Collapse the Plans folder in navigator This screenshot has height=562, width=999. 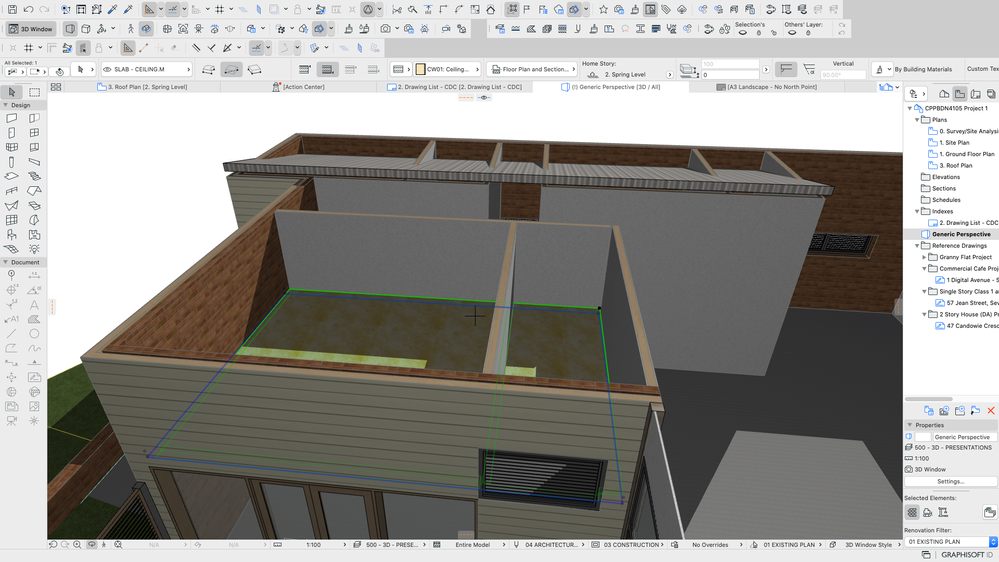coord(916,119)
